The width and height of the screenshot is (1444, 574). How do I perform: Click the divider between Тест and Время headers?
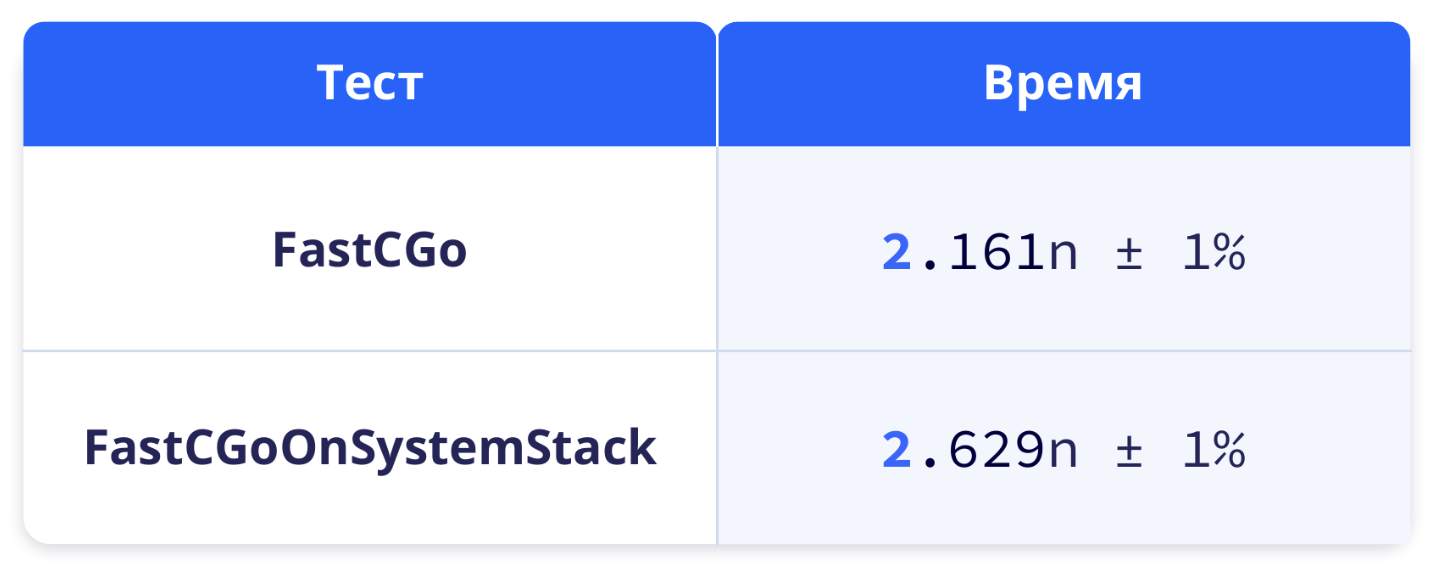717,84
